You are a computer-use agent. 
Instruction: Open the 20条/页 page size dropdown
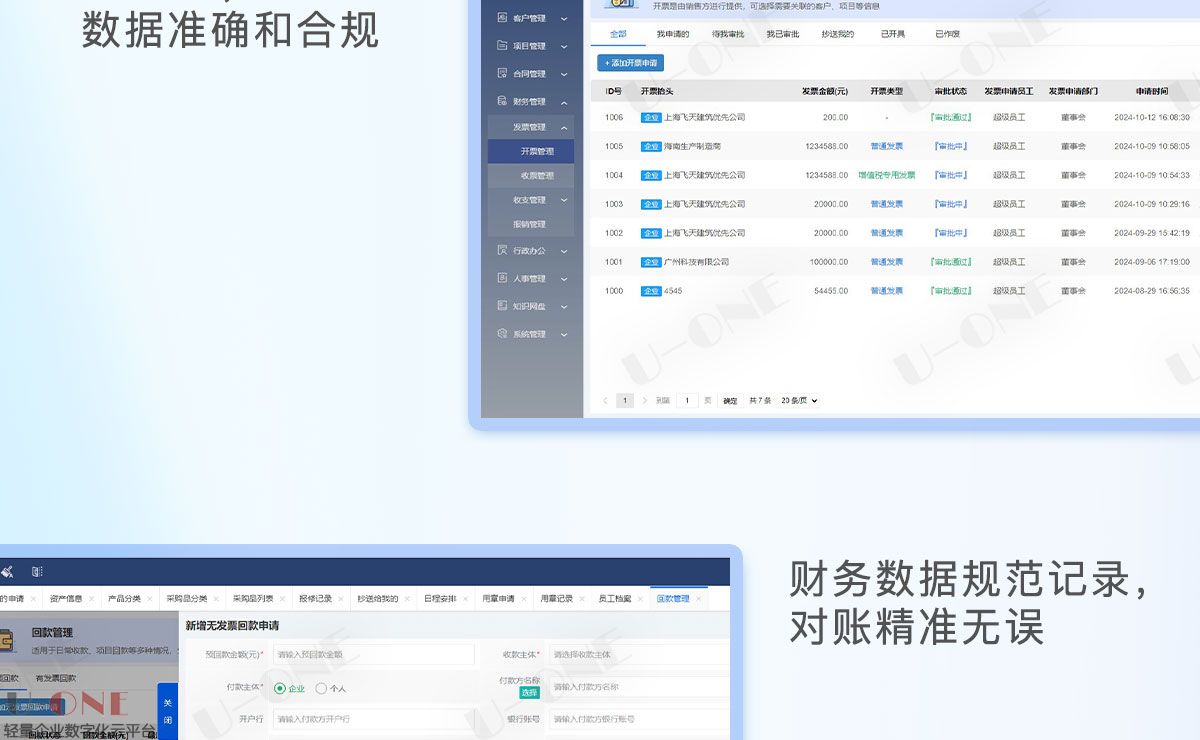[x=800, y=401]
